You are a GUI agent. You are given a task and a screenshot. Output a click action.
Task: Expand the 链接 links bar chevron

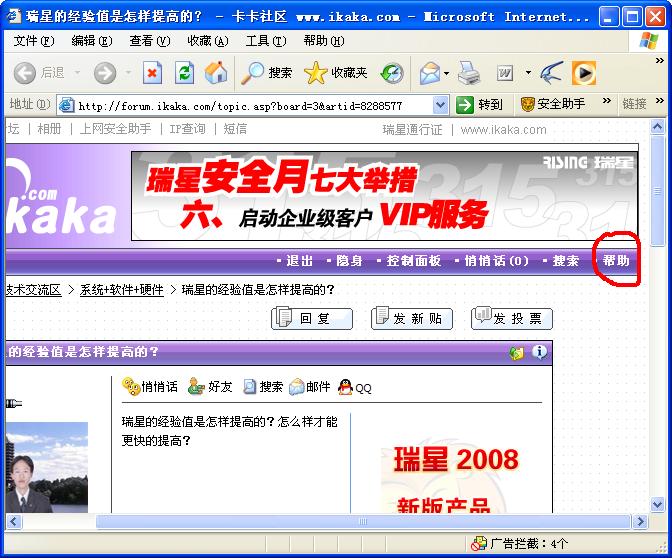point(660,101)
